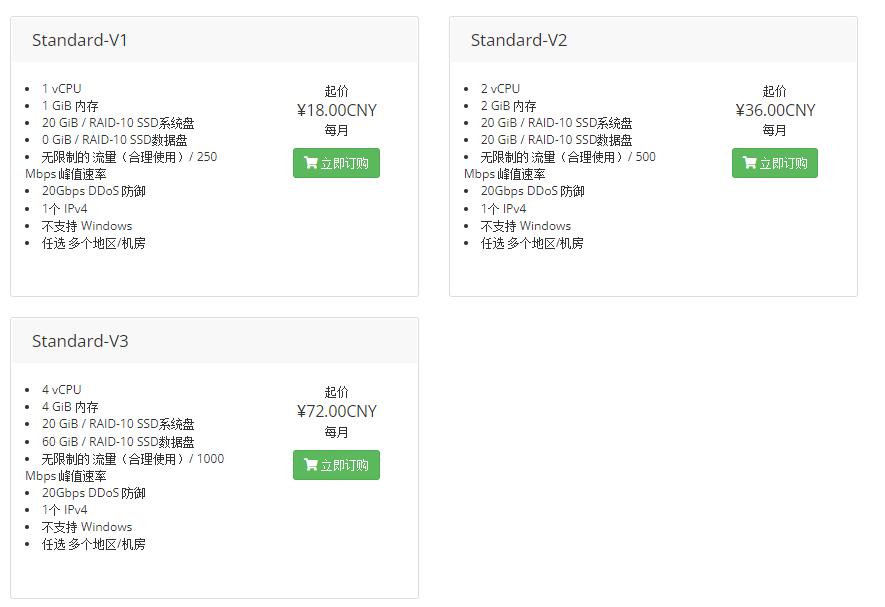The height and width of the screenshot is (607, 885).
Task: Click the ¥18.00CNY price text
Action: (337, 110)
